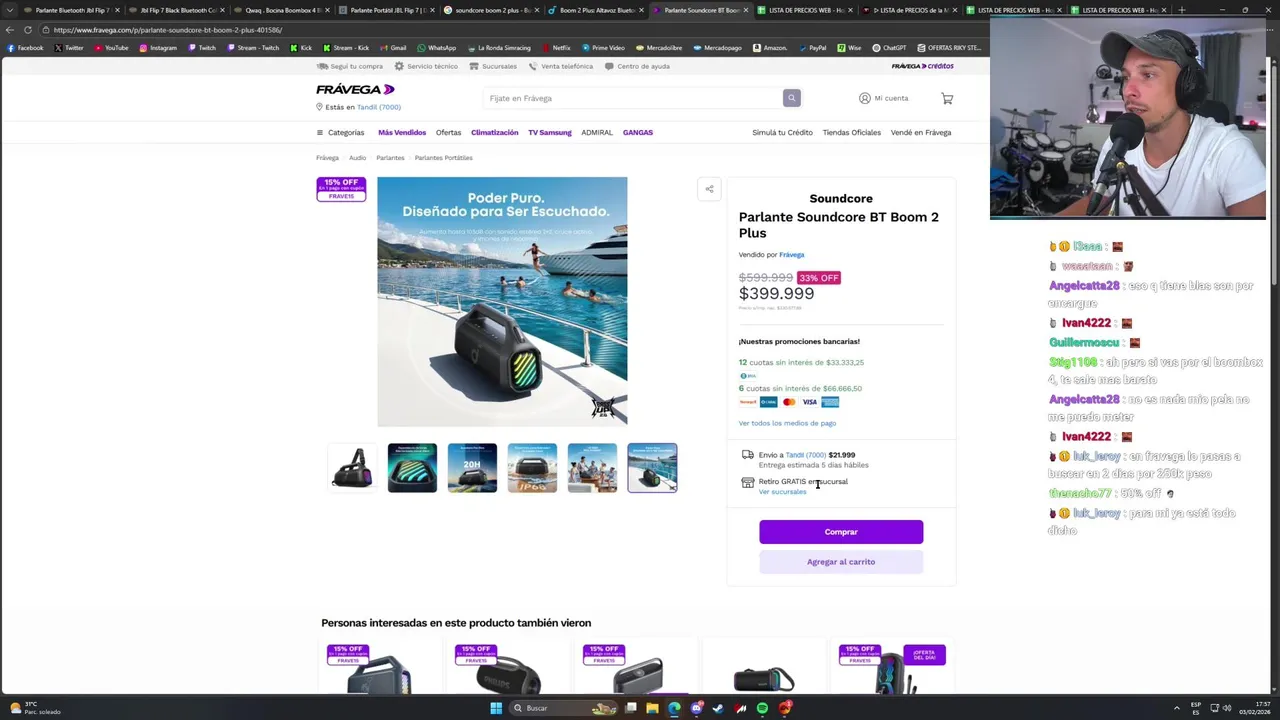Open ADMIRAL in the navigation
This screenshot has height=720, width=1280.
pyautogui.click(x=597, y=132)
